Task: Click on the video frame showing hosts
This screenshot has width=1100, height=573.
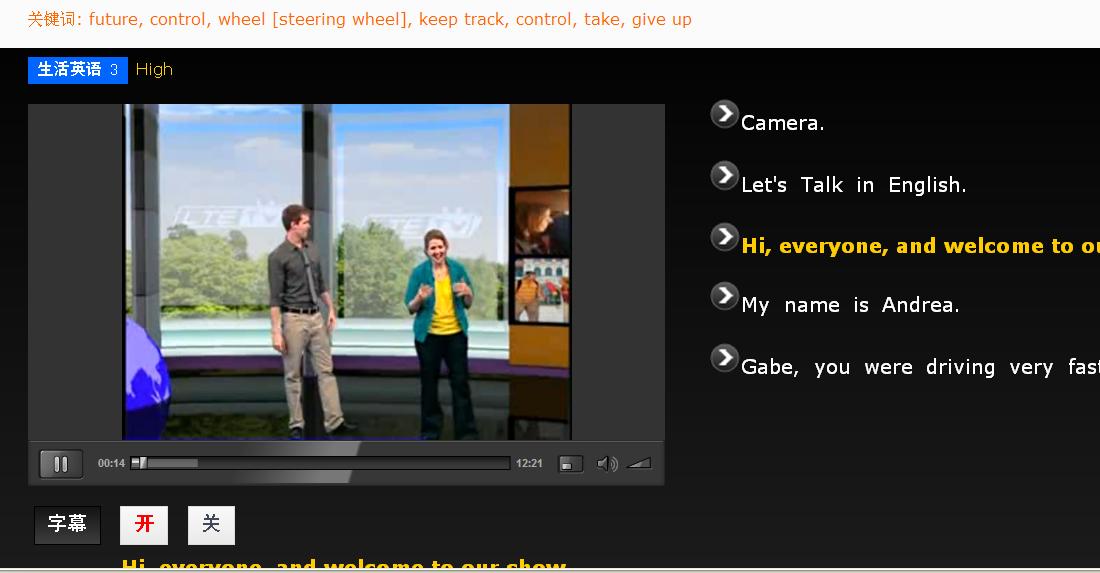Action: 347,272
